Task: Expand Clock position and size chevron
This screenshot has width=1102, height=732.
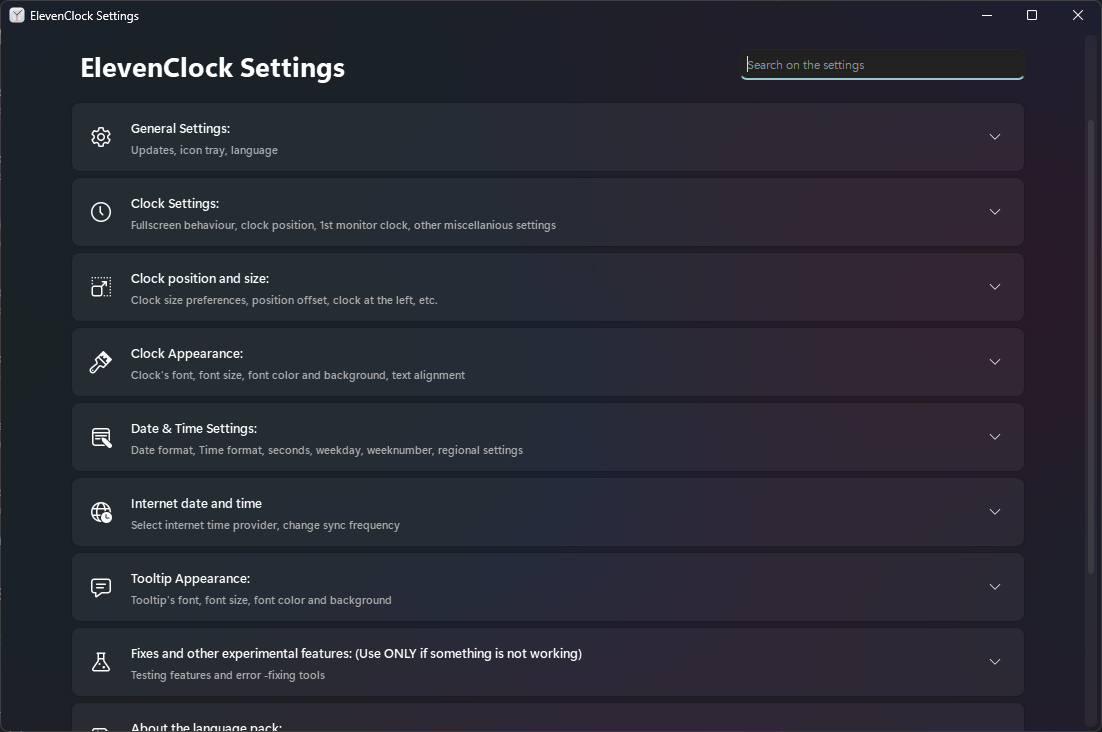Action: coord(994,287)
